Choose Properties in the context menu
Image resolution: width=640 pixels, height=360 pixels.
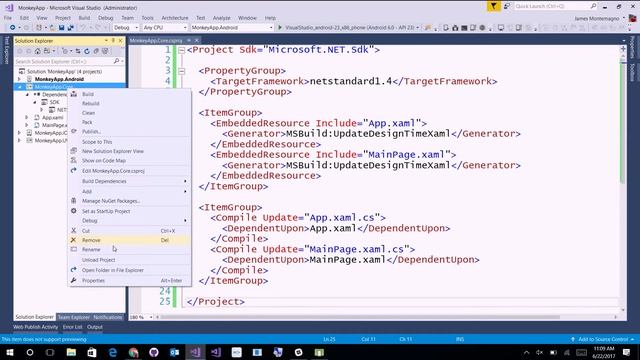pyautogui.click(x=129, y=280)
